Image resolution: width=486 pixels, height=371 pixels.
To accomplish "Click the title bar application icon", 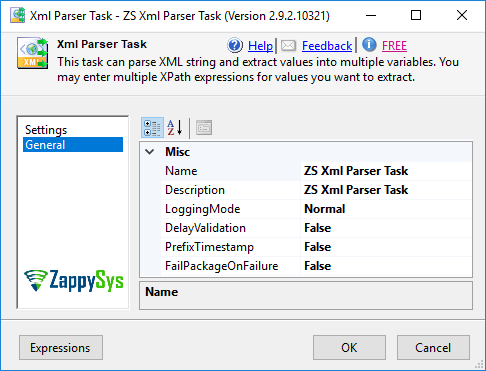I will pos(17,15).
